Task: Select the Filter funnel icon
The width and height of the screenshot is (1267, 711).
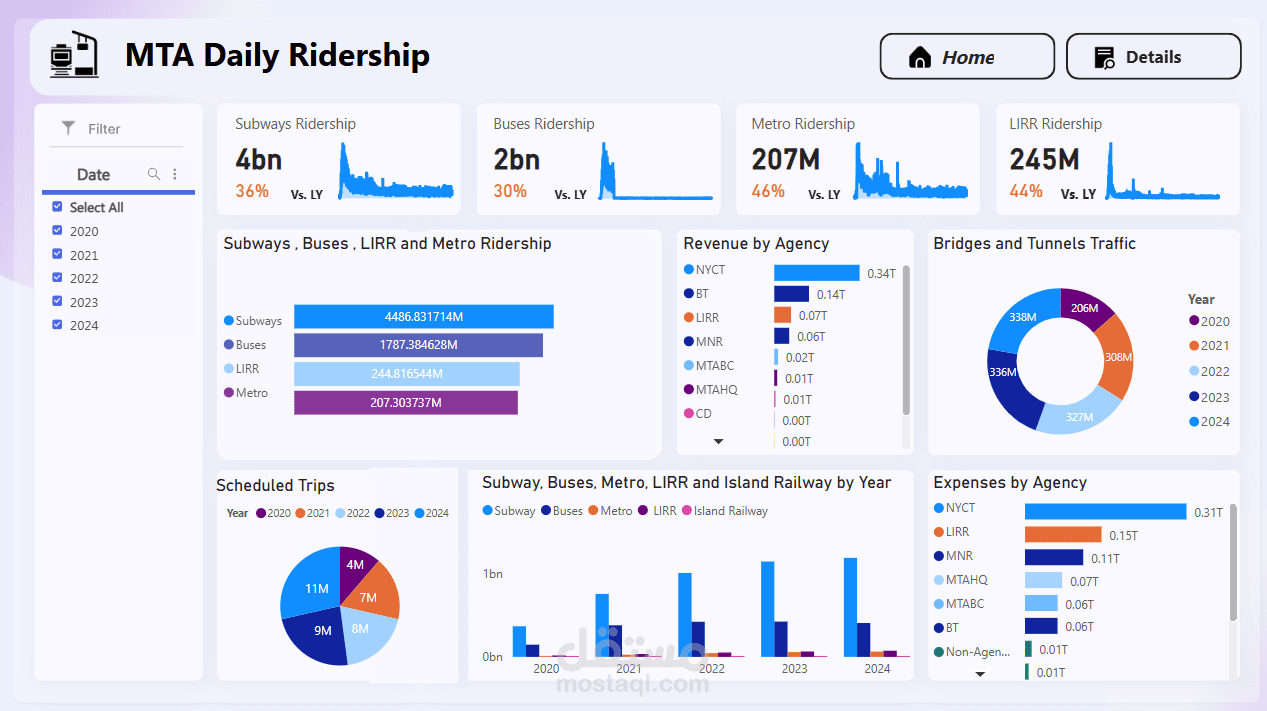Action: (68, 128)
